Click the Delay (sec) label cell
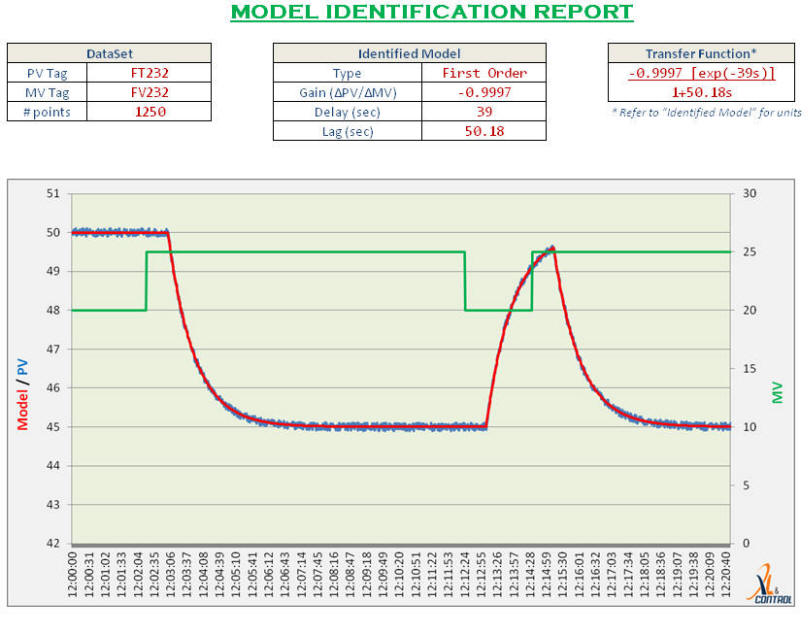Screen dimensions: 808x618 347,112
